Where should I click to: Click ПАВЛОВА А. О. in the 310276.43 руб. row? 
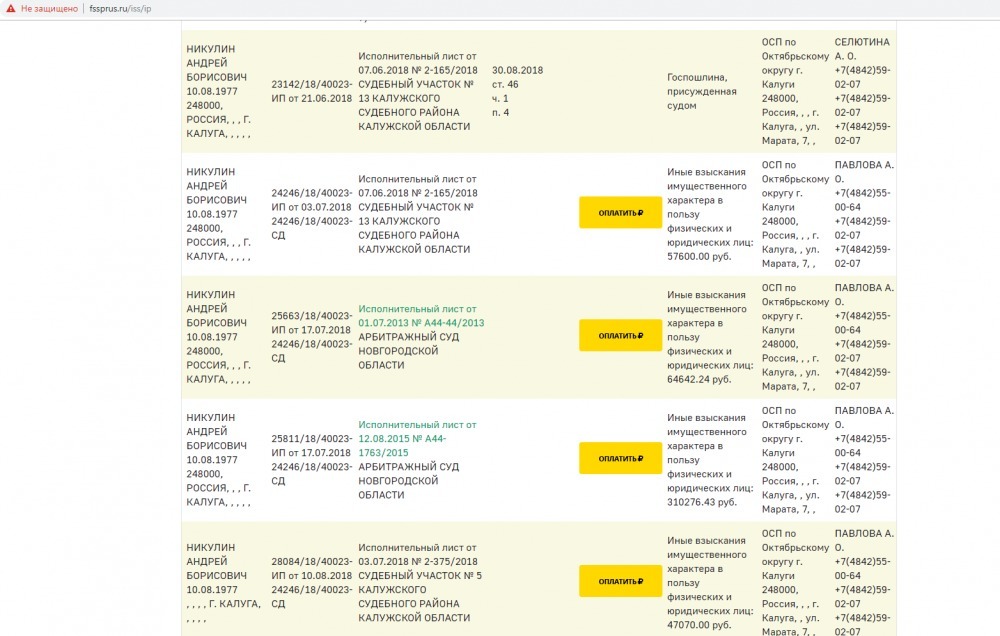(864, 418)
